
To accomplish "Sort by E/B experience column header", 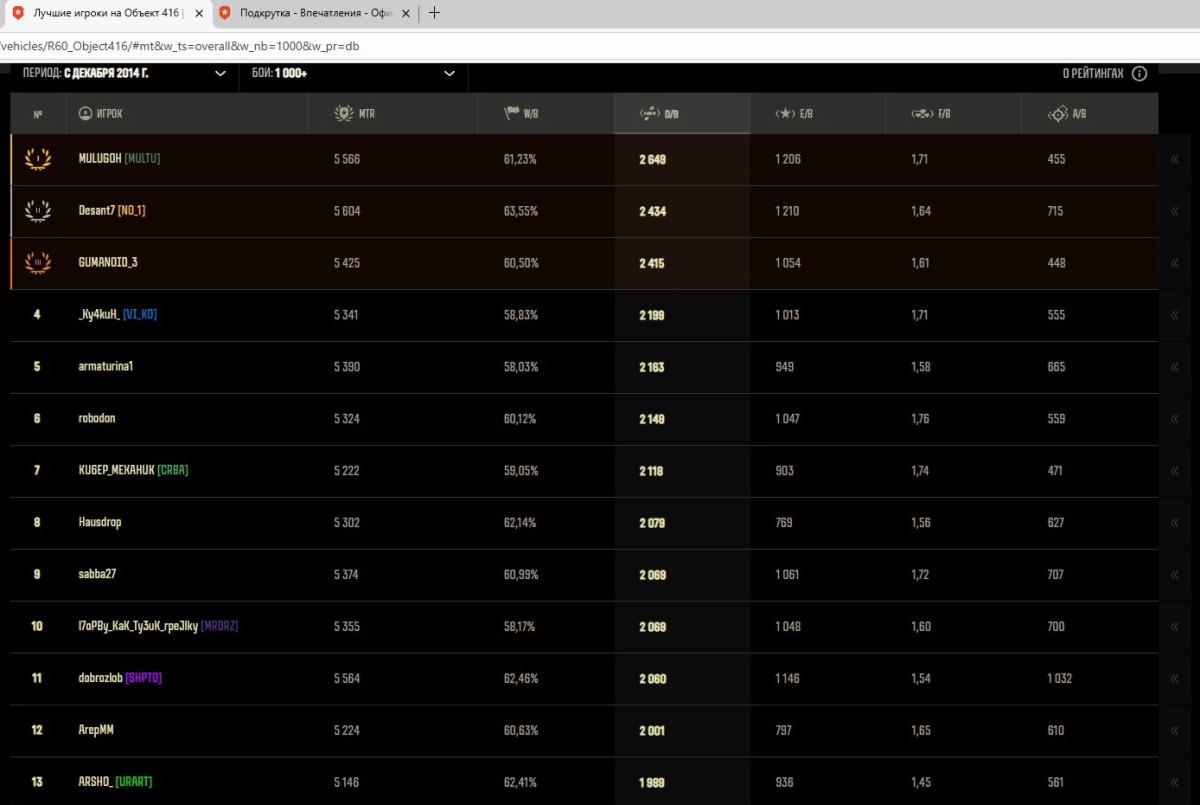I will click(x=794, y=114).
